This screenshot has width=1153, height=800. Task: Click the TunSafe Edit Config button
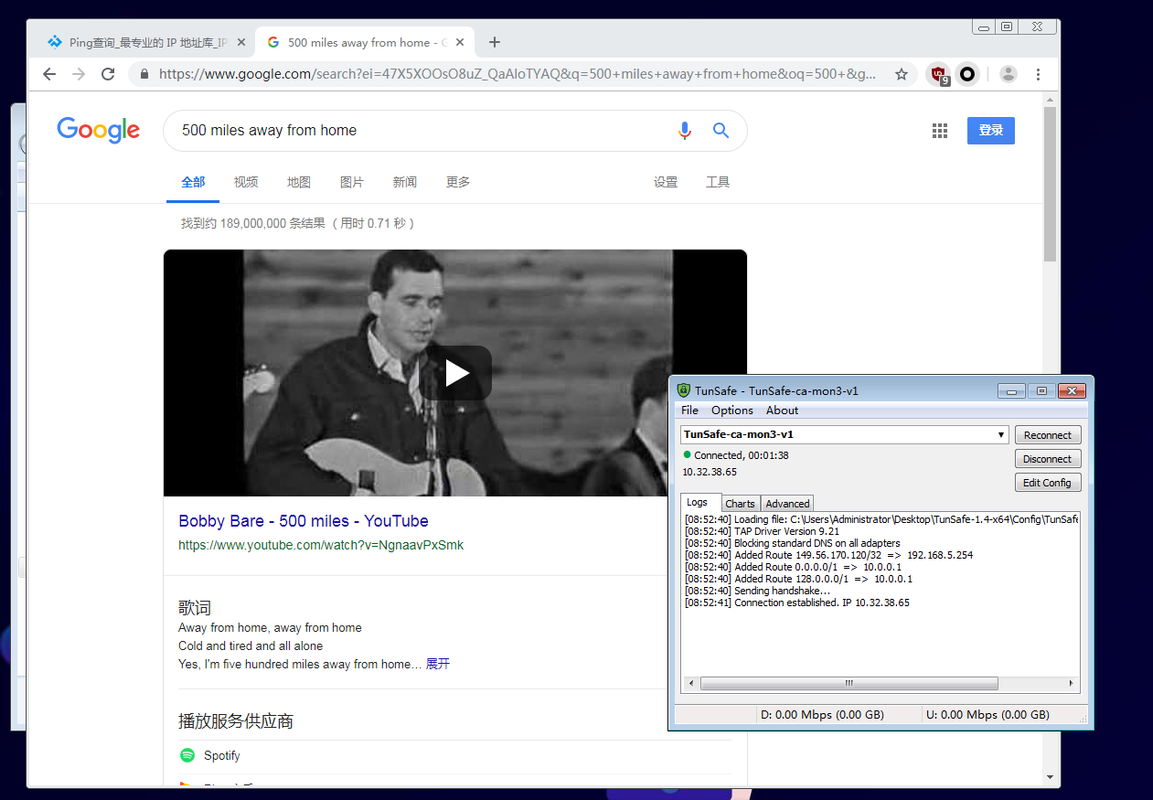click(x=1048, y=482)
